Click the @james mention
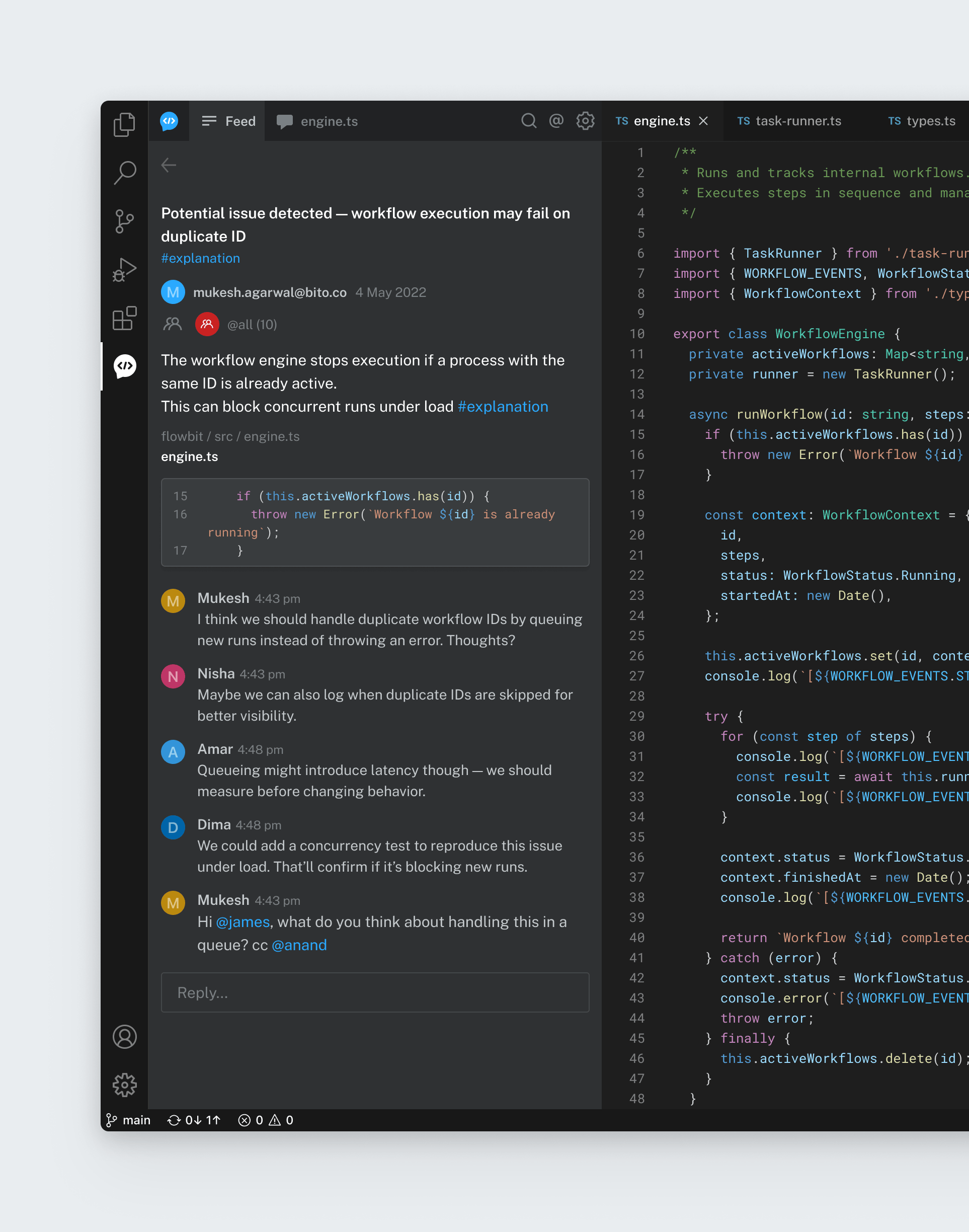The height and width of the screenshot is (1232, 969). 243,921
